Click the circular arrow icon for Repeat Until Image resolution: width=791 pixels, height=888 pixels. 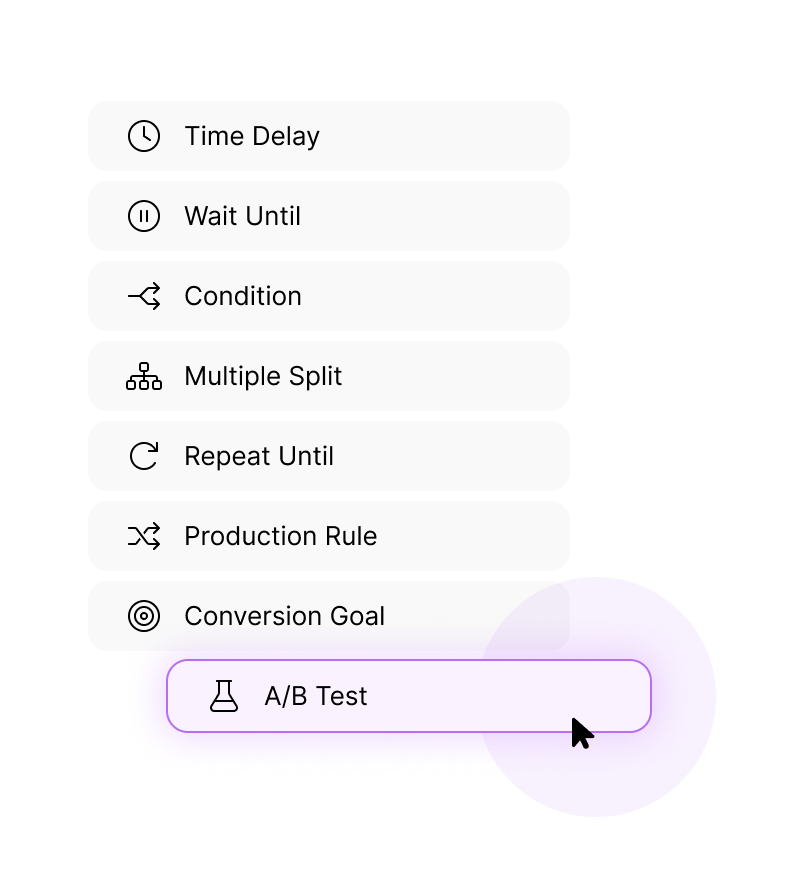pos(144,456)
